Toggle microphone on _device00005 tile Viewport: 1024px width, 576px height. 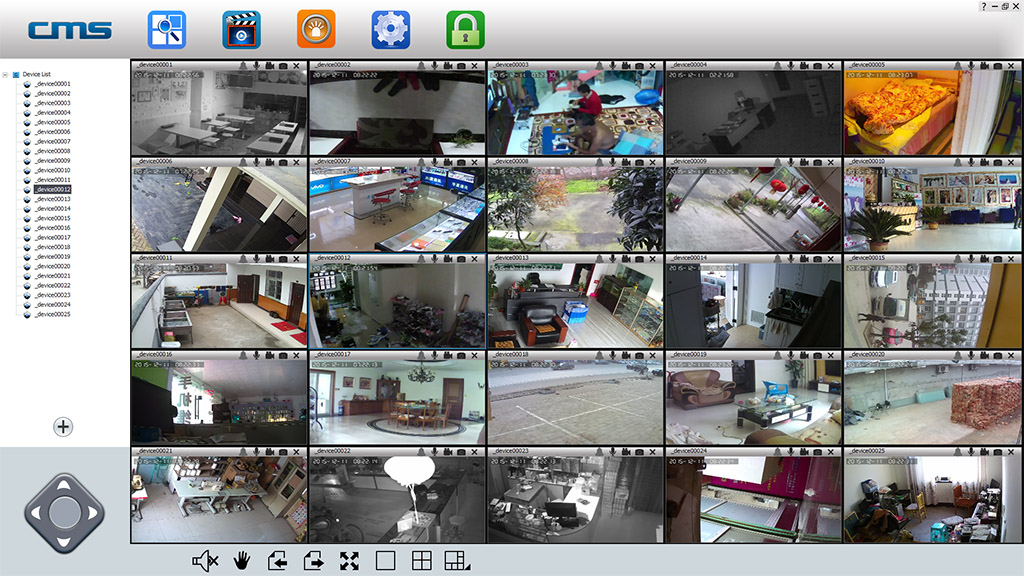point(970,66)
